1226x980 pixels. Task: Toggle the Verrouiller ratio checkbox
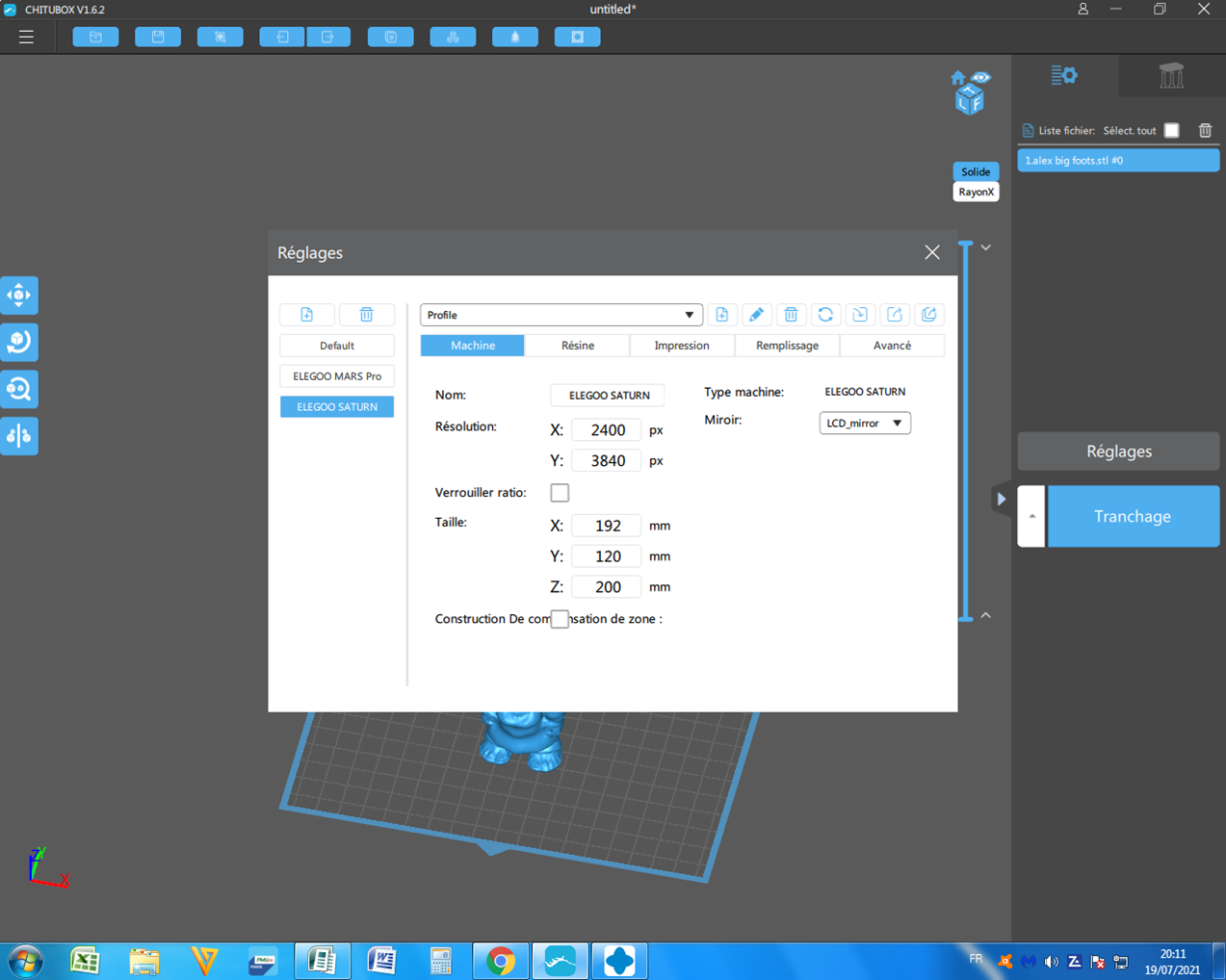[x=560, y=493]
